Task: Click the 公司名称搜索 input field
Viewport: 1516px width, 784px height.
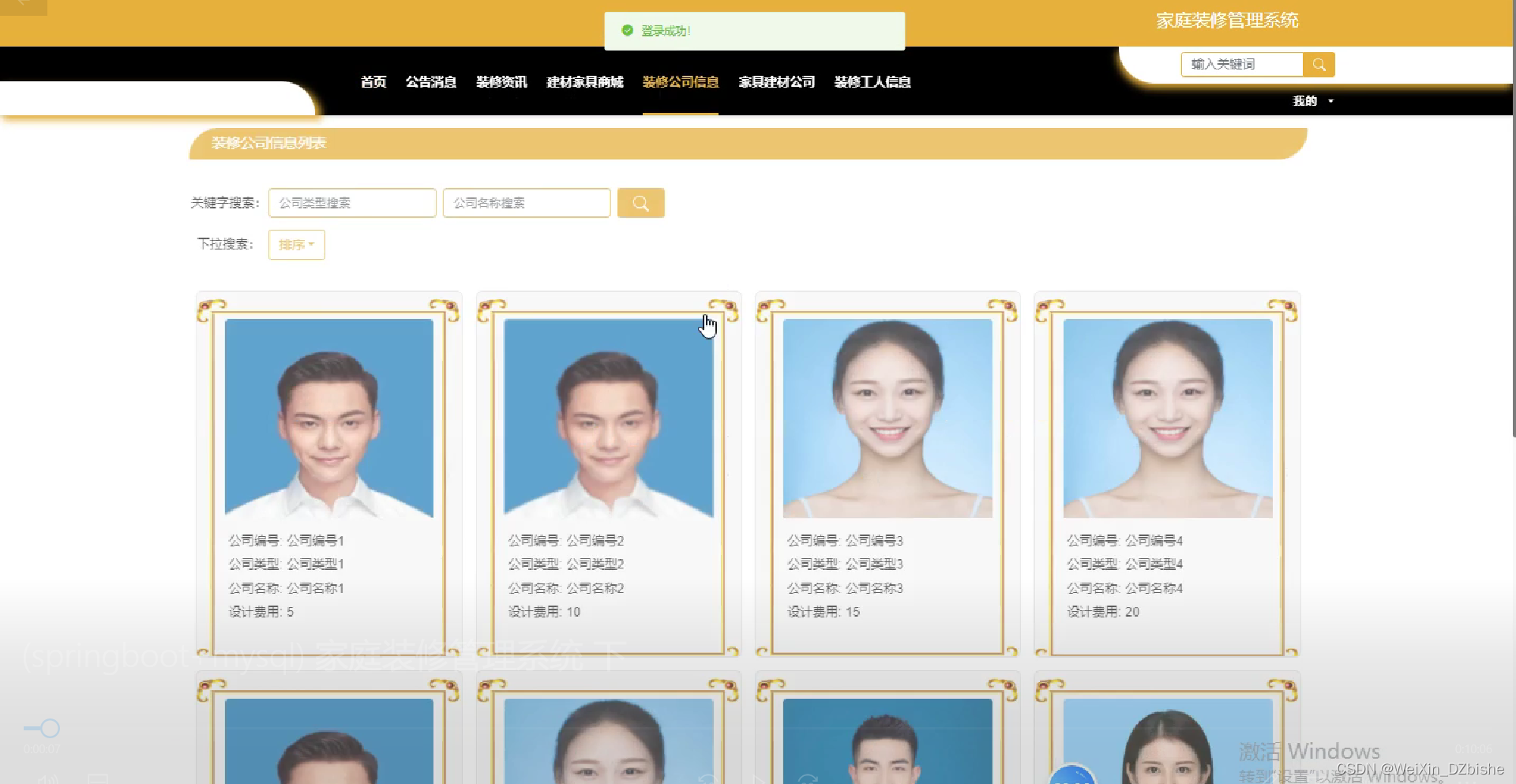Action: (526, 203)
